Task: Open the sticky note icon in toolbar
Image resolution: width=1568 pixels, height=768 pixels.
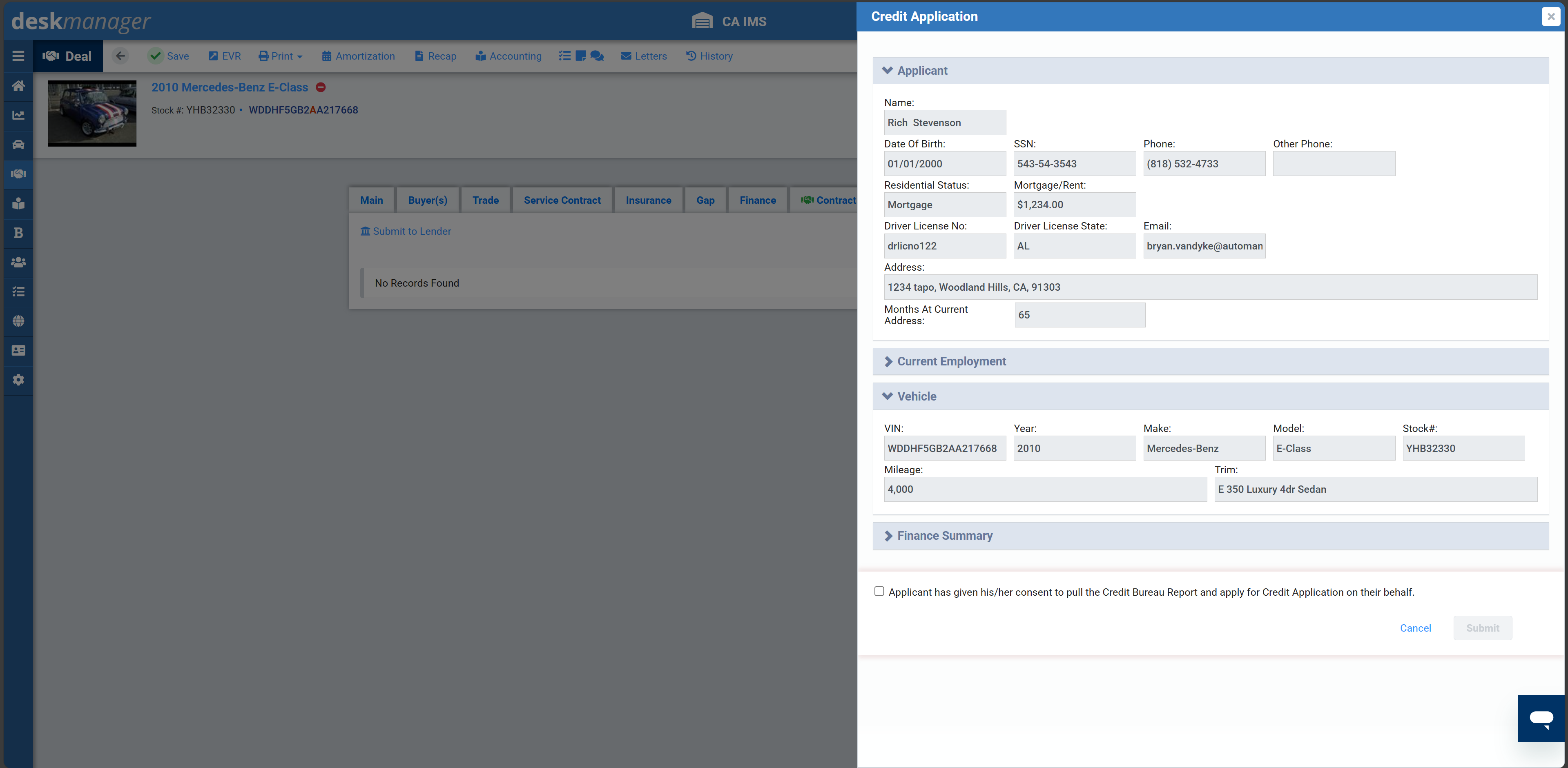Action: (x=581, y=56)
